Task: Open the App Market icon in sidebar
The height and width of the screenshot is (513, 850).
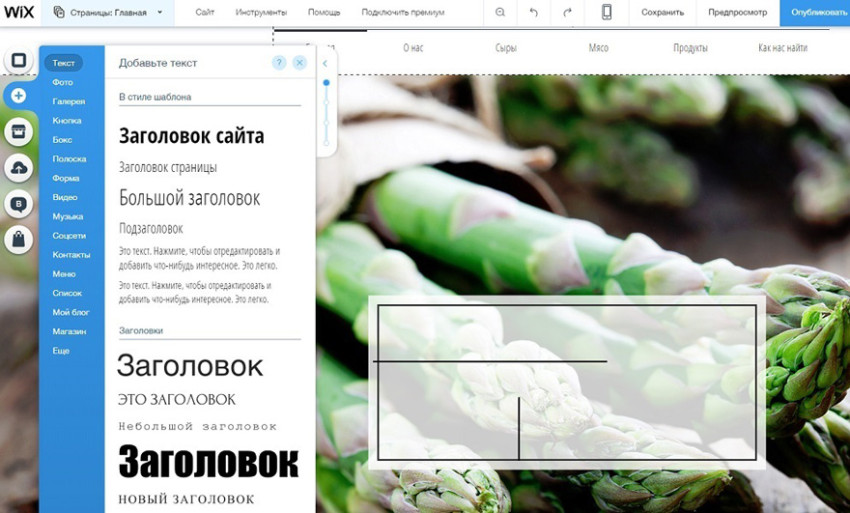Action: 18,132
